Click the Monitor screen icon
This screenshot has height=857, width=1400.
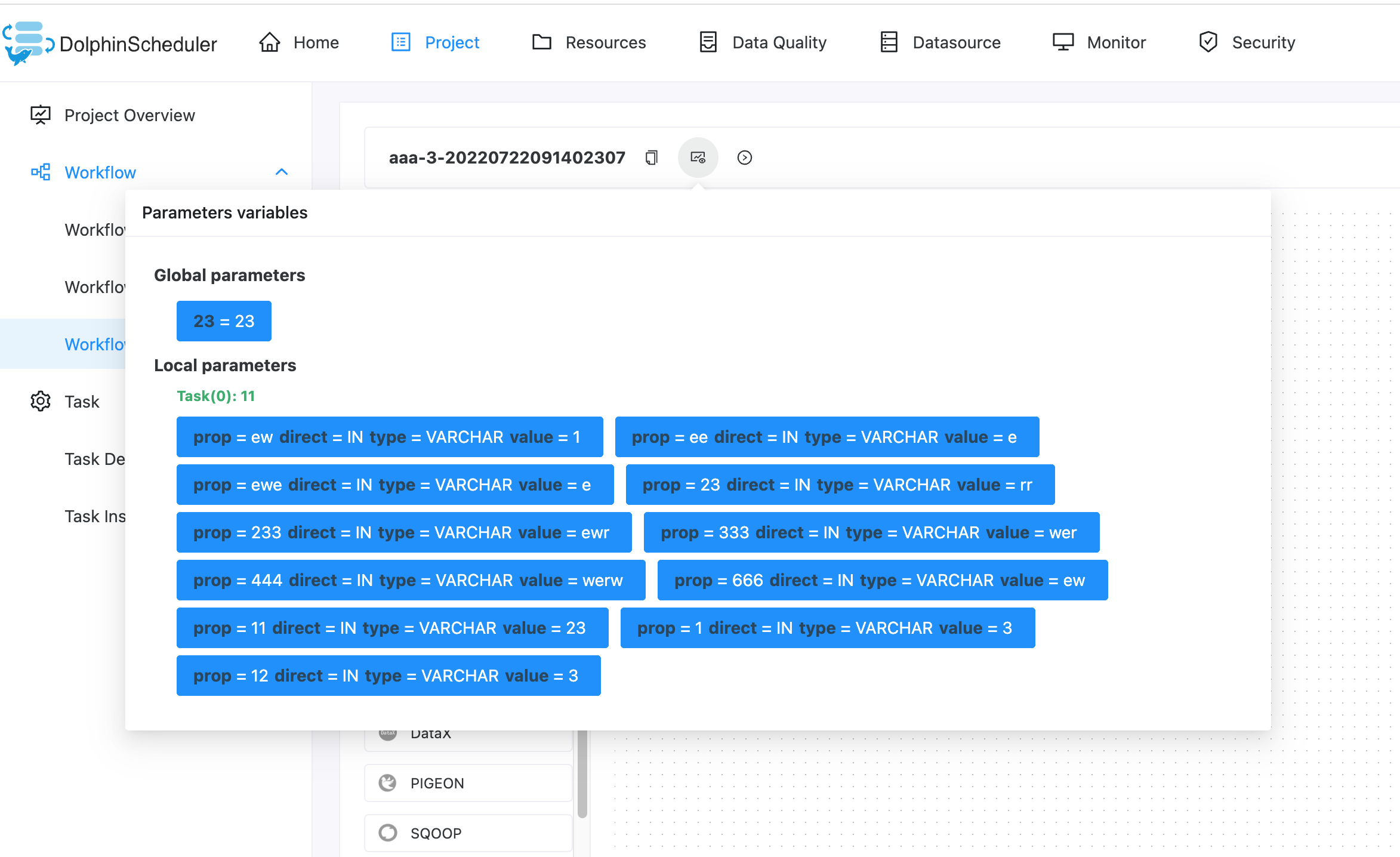pos(1063,42)
